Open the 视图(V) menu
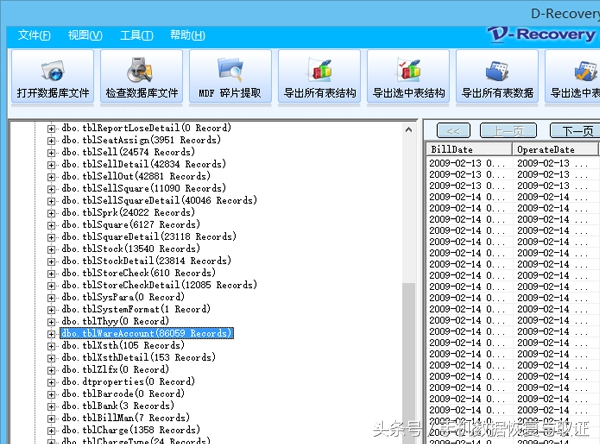The image size is (600, 444). pos(85,36)
